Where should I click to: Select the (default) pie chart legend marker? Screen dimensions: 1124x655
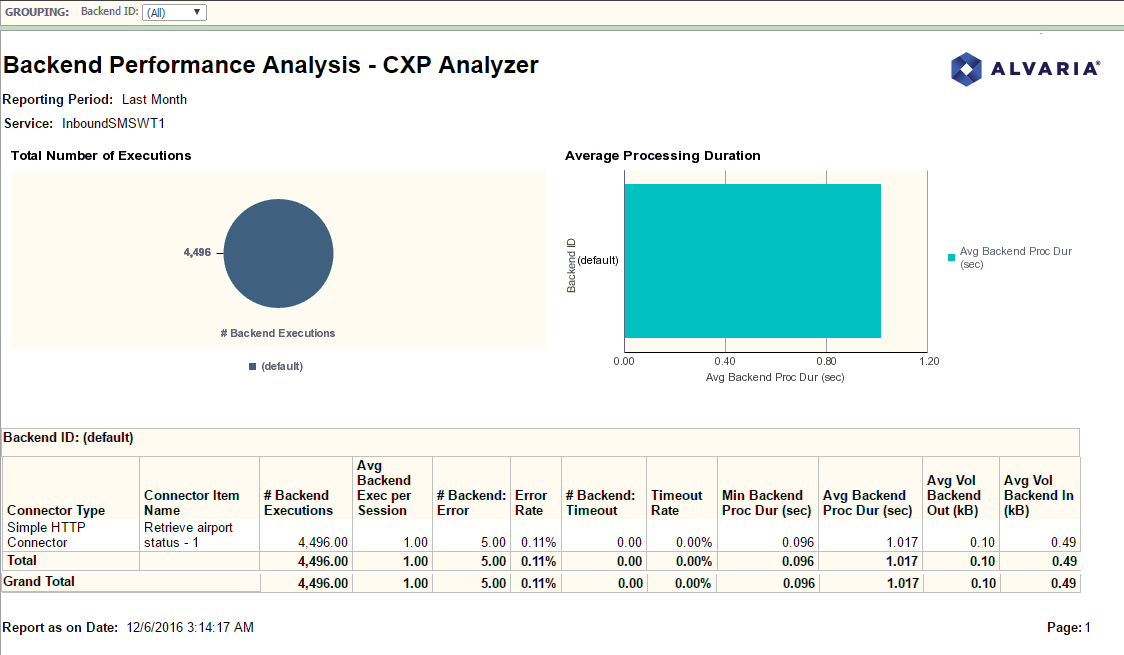click(x=252, y=366)
